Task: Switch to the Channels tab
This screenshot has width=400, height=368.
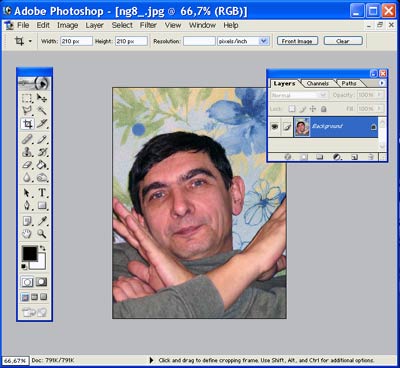Action: point(317,83)
